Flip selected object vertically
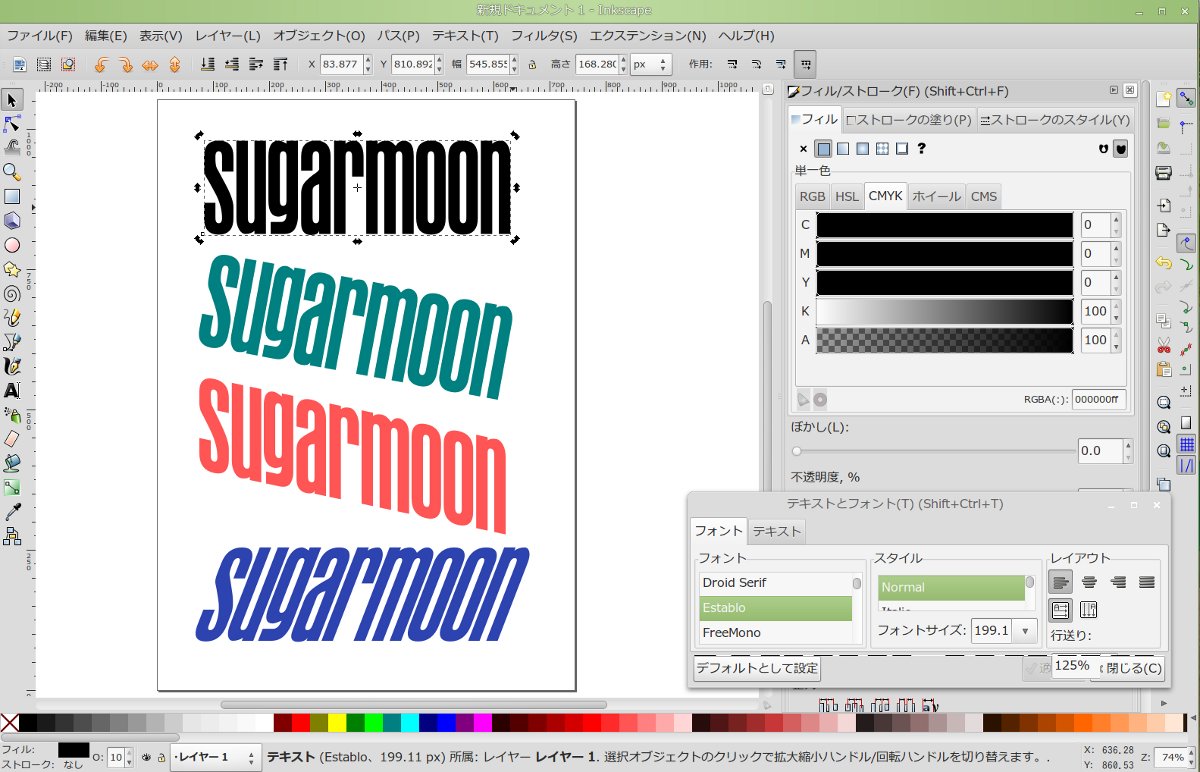 point(174,65)
